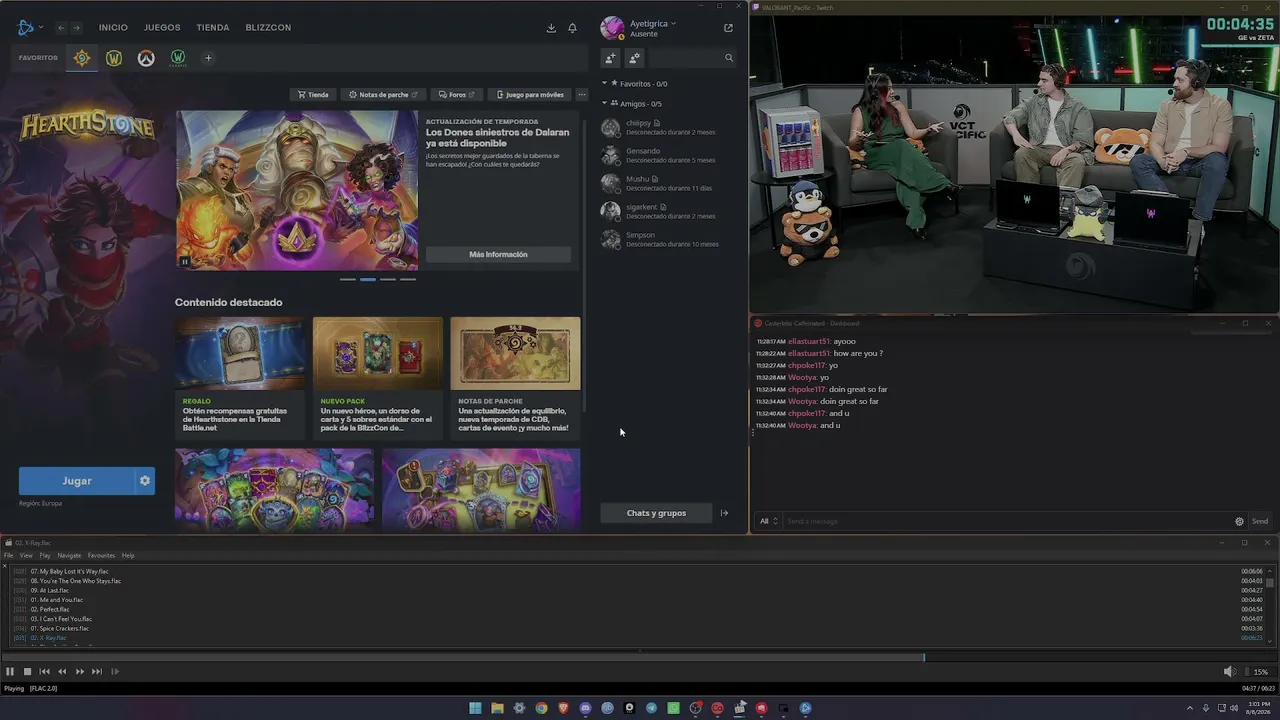The image size is (1280, 720).
Task: Open the Windows Start menu
Action: tap(475, 708)
